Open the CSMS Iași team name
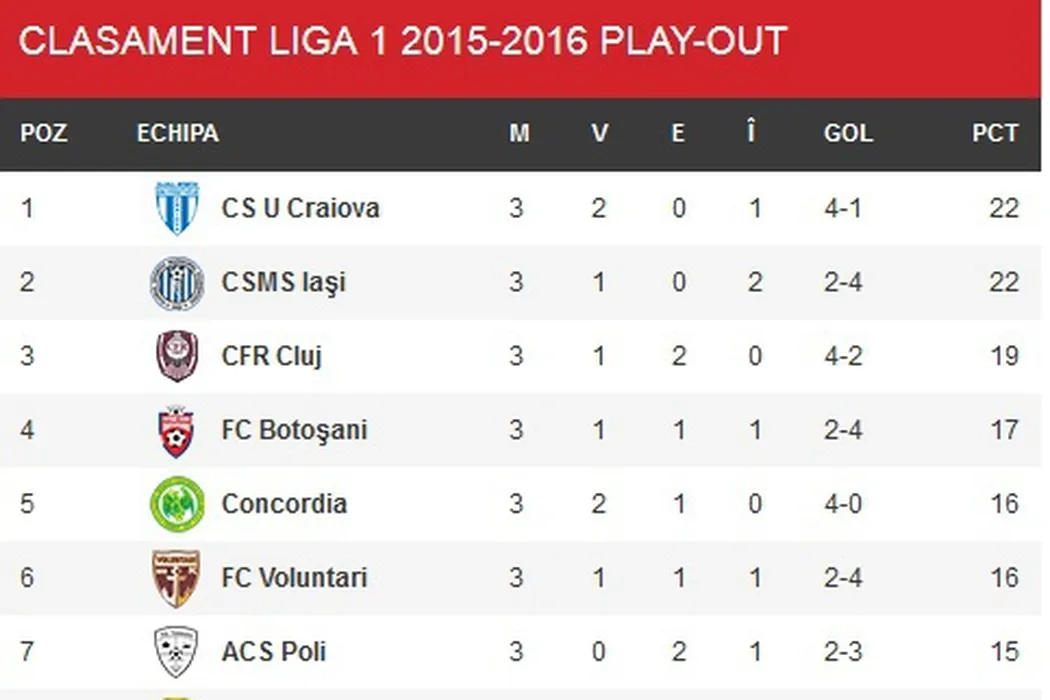Image resolution: width=1050 pixels, height=700 pixels. click(283, 282)
